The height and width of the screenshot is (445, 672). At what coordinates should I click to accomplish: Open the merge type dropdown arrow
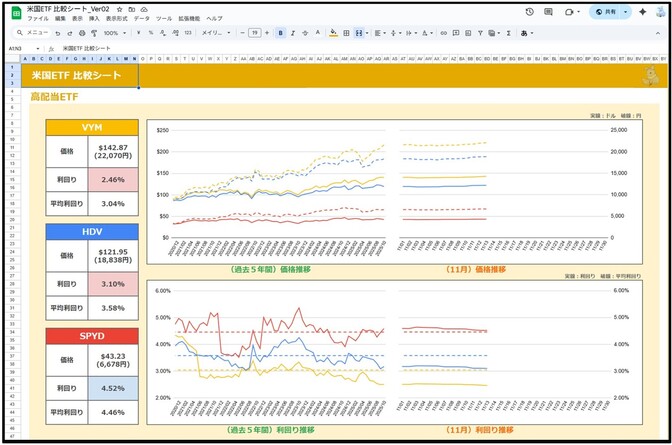coord(367,33)
